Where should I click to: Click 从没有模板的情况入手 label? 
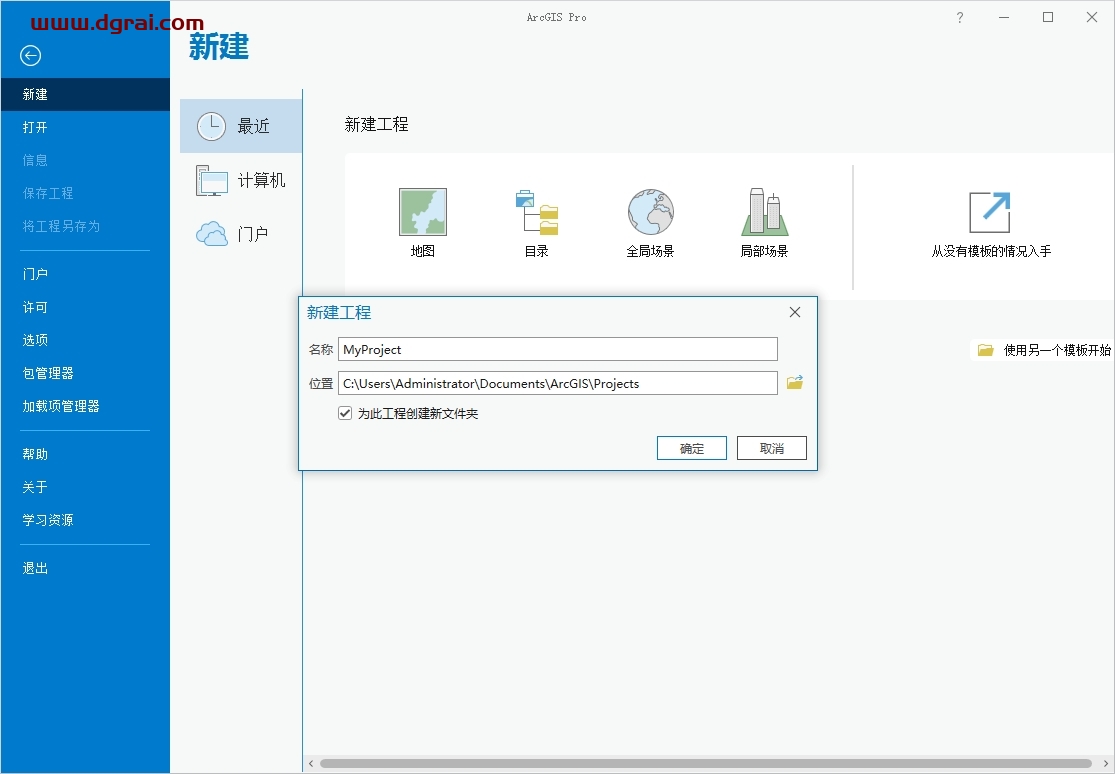click(x=991, y=251)
